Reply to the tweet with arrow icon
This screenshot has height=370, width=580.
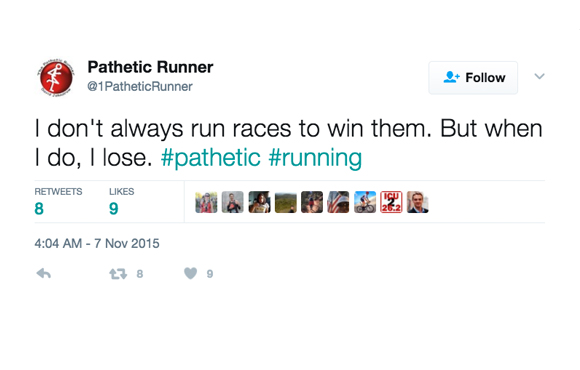tap(44, 273)
